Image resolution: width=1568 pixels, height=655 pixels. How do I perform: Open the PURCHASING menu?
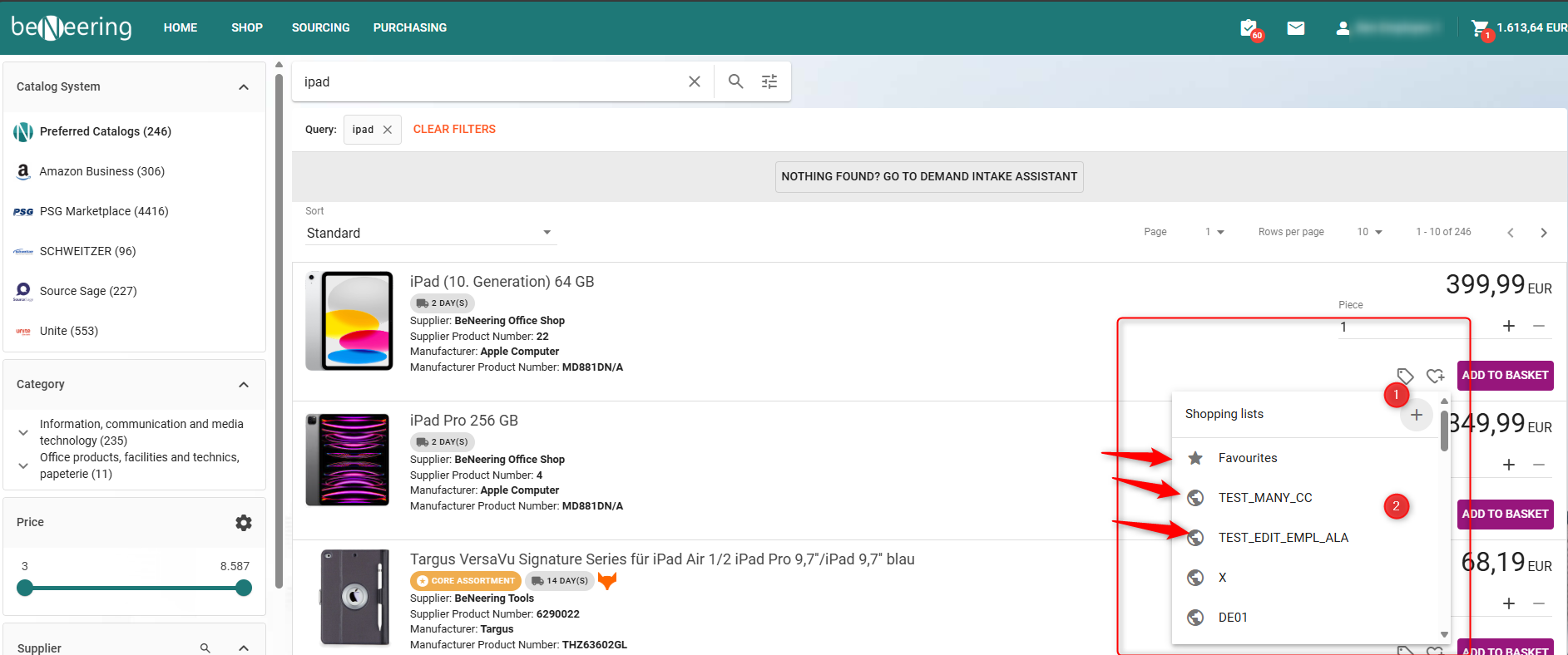409,27
